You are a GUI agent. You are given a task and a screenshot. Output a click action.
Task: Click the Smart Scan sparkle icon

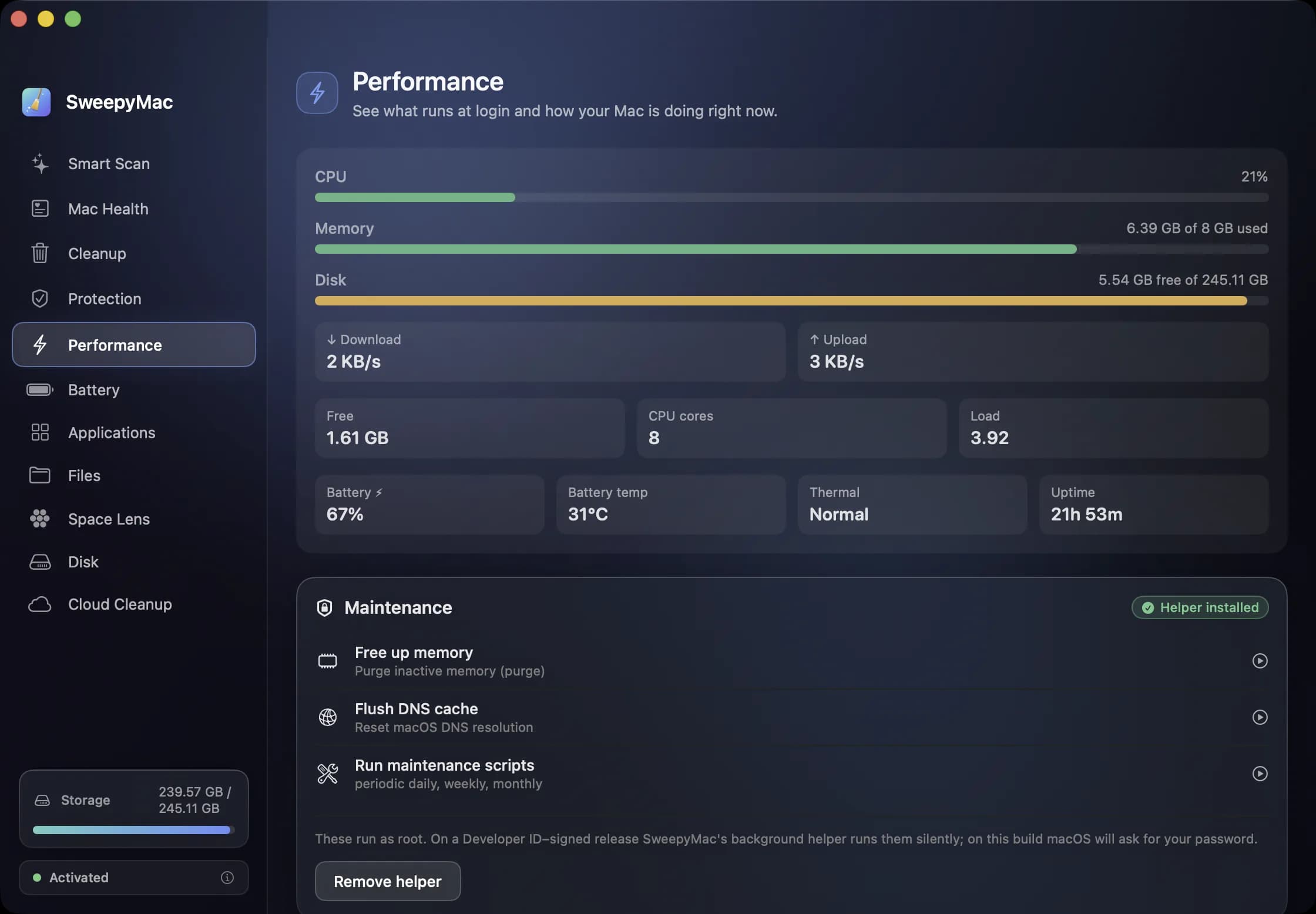(x=40, y=164)
